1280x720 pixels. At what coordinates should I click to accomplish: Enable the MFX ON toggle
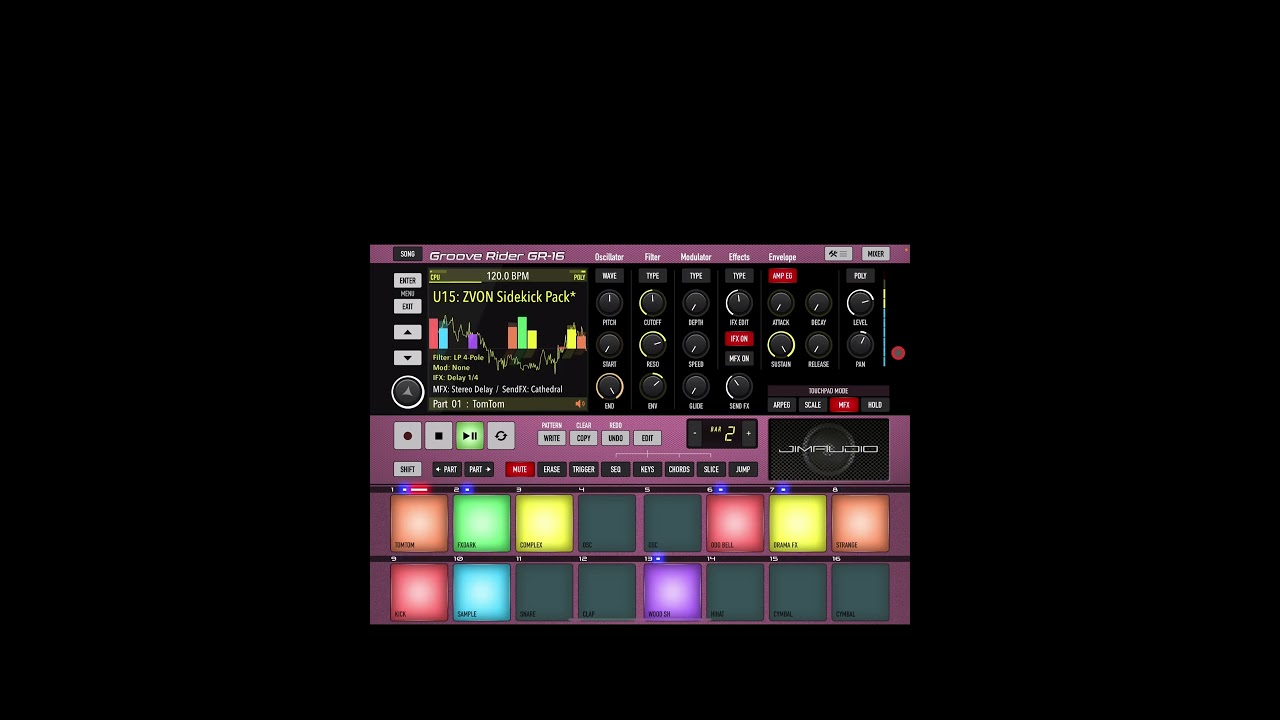click(x=739, y=358)
